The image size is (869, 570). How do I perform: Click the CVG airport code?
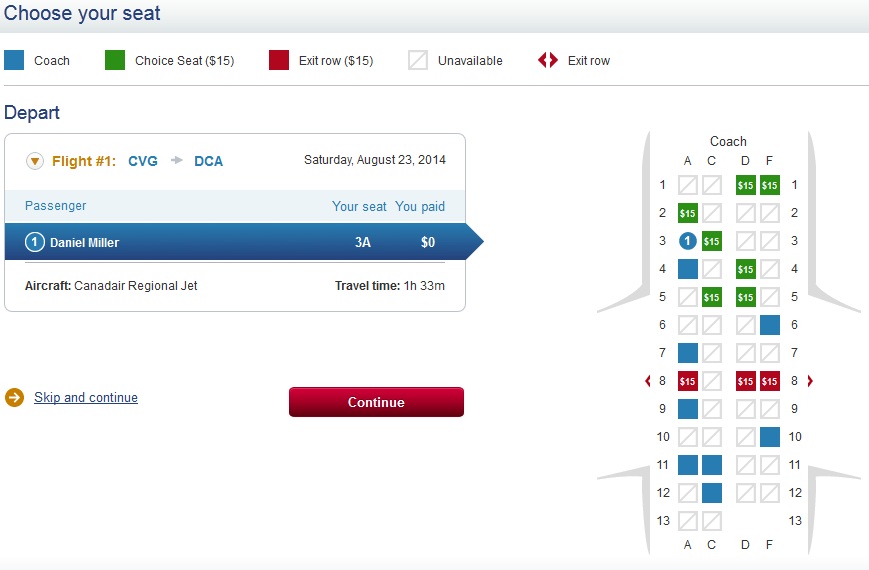143,161
